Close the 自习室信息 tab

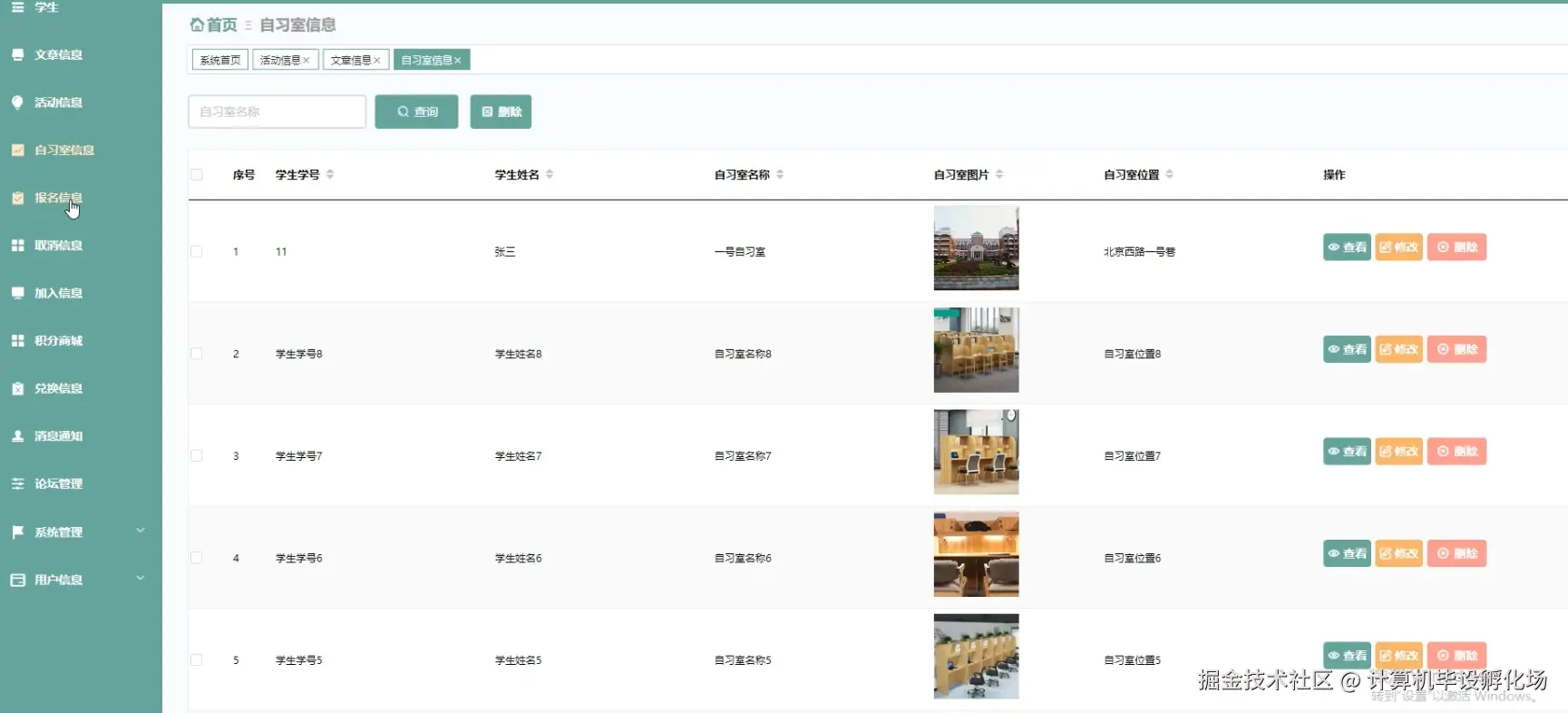[x=458, y=60]
